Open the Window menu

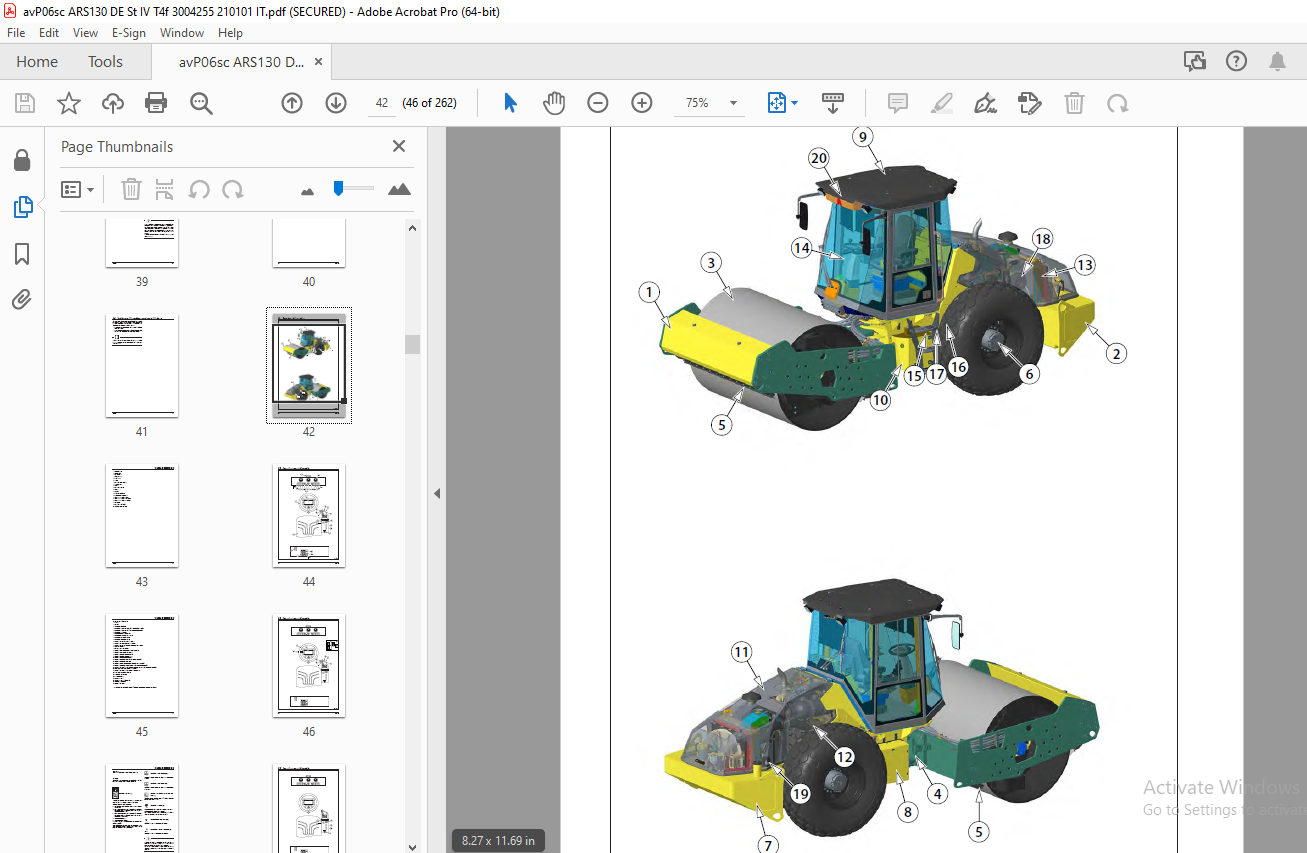click(x=182, y=33)
